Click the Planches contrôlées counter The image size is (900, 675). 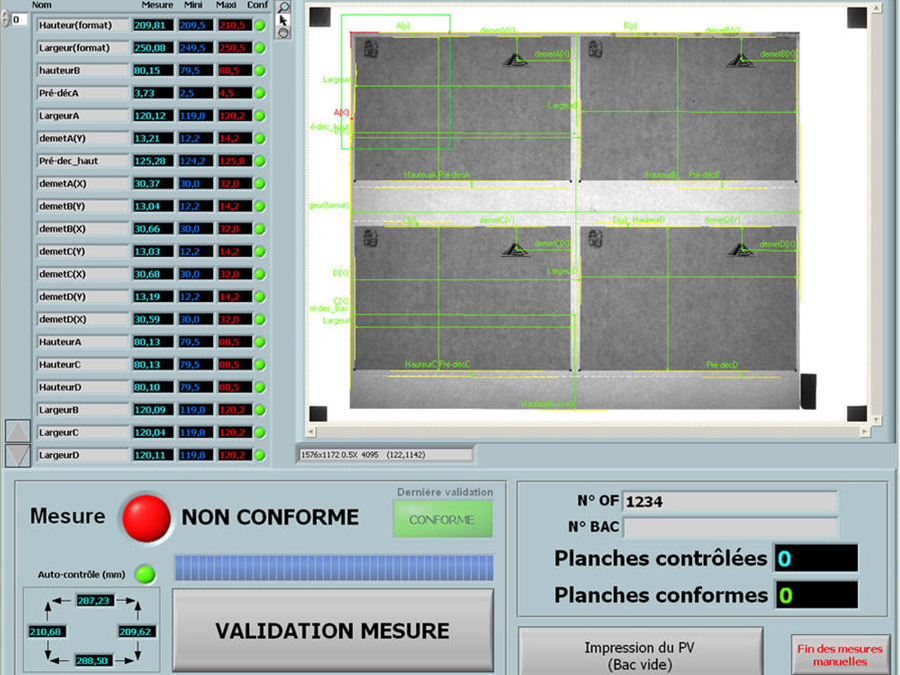tap(815, 558)
